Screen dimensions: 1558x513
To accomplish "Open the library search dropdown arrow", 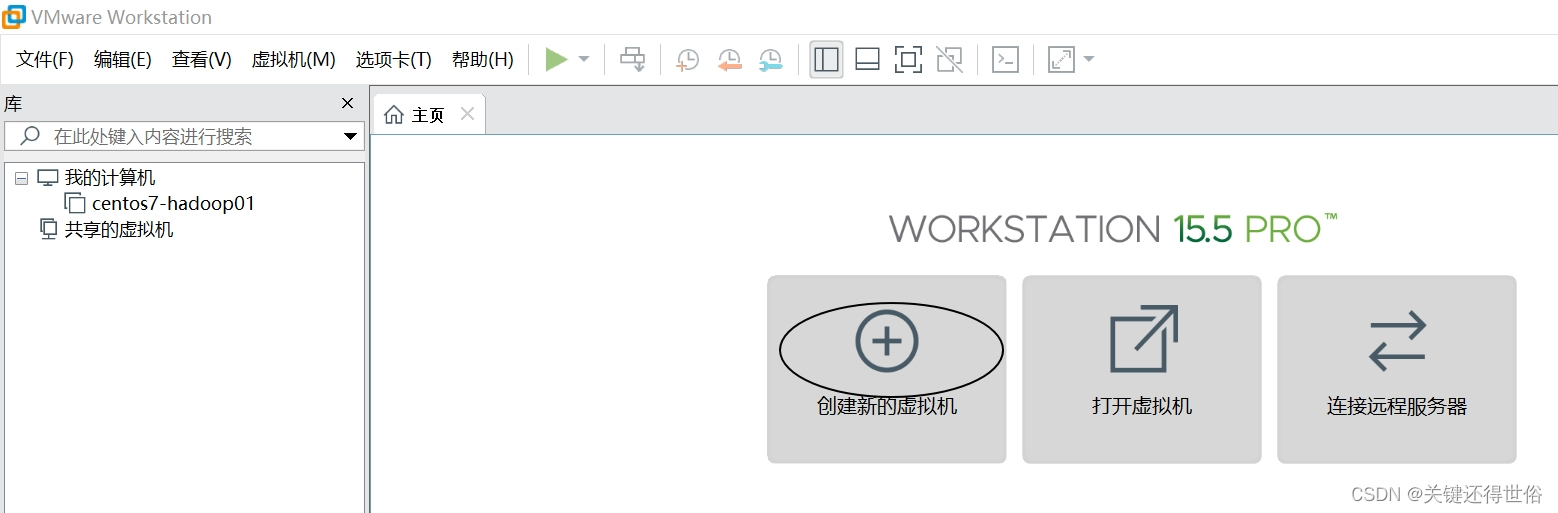I will pos(350,137).
